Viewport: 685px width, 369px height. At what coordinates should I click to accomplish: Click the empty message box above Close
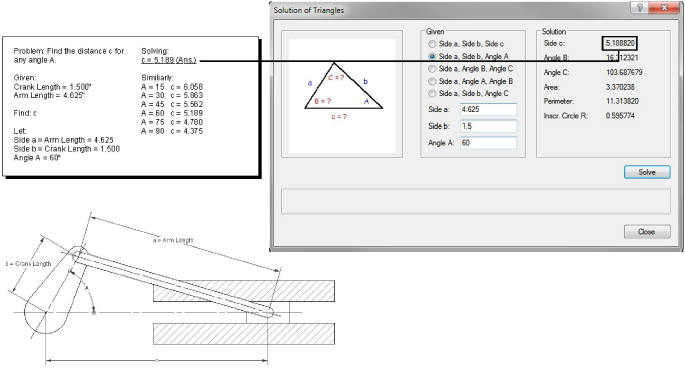(476, 201)
